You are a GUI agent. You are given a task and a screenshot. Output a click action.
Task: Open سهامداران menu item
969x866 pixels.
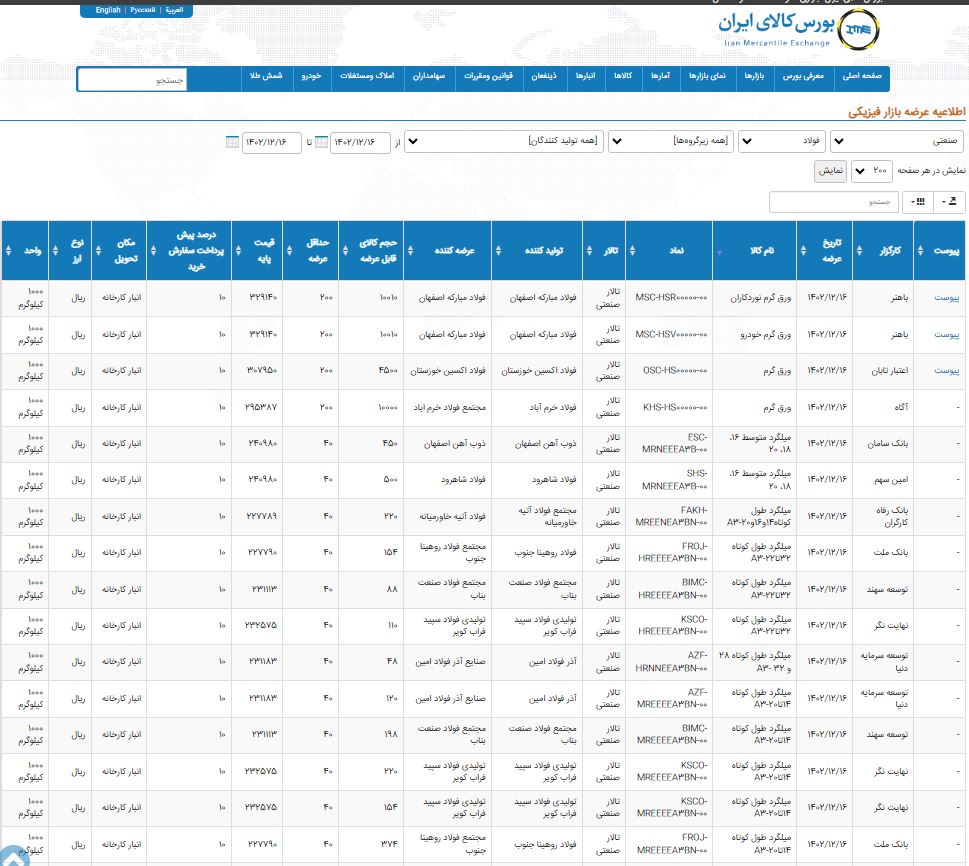(x=429, y=76)
